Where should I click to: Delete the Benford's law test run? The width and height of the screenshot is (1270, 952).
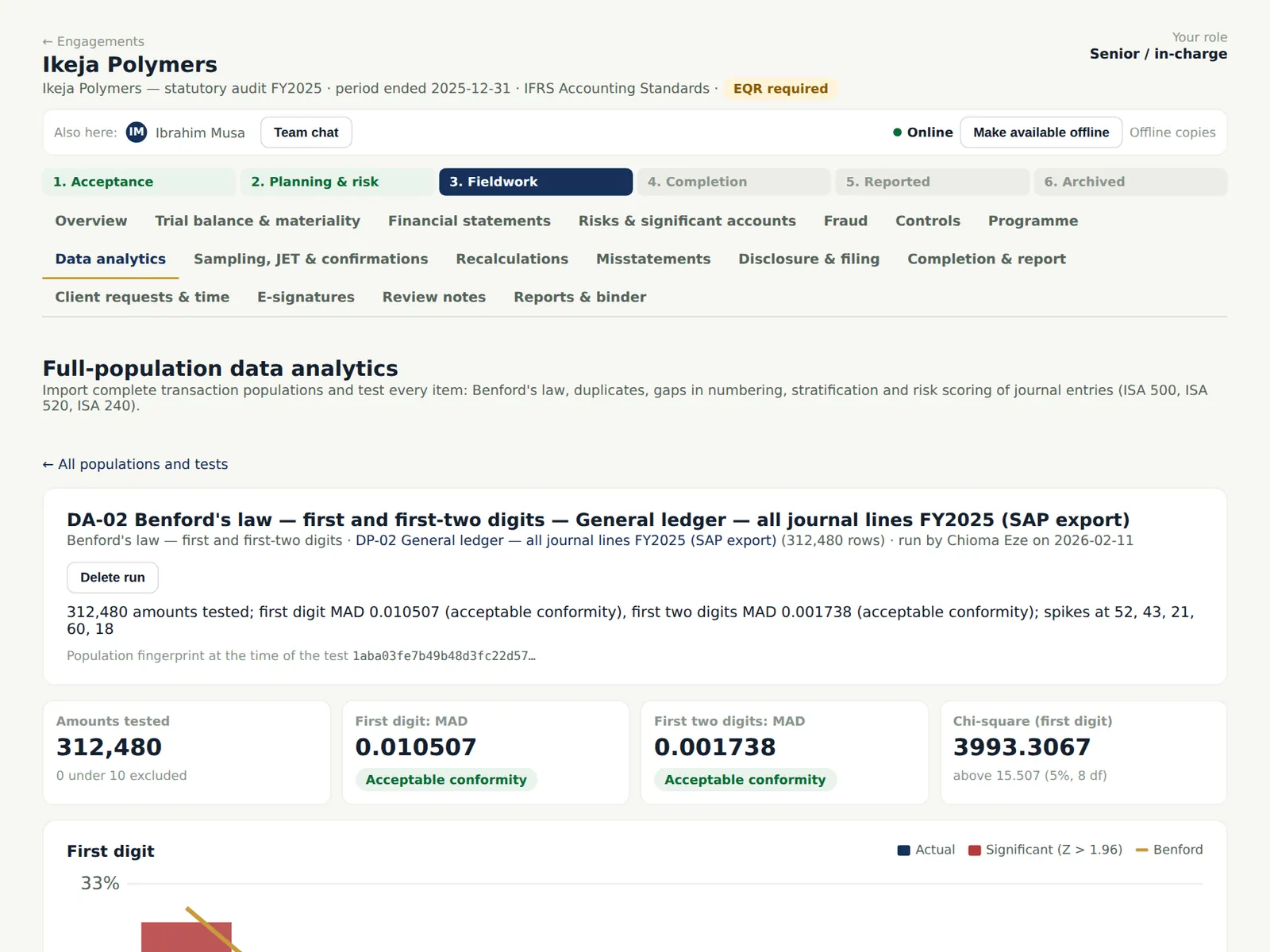tap(113, 578)
